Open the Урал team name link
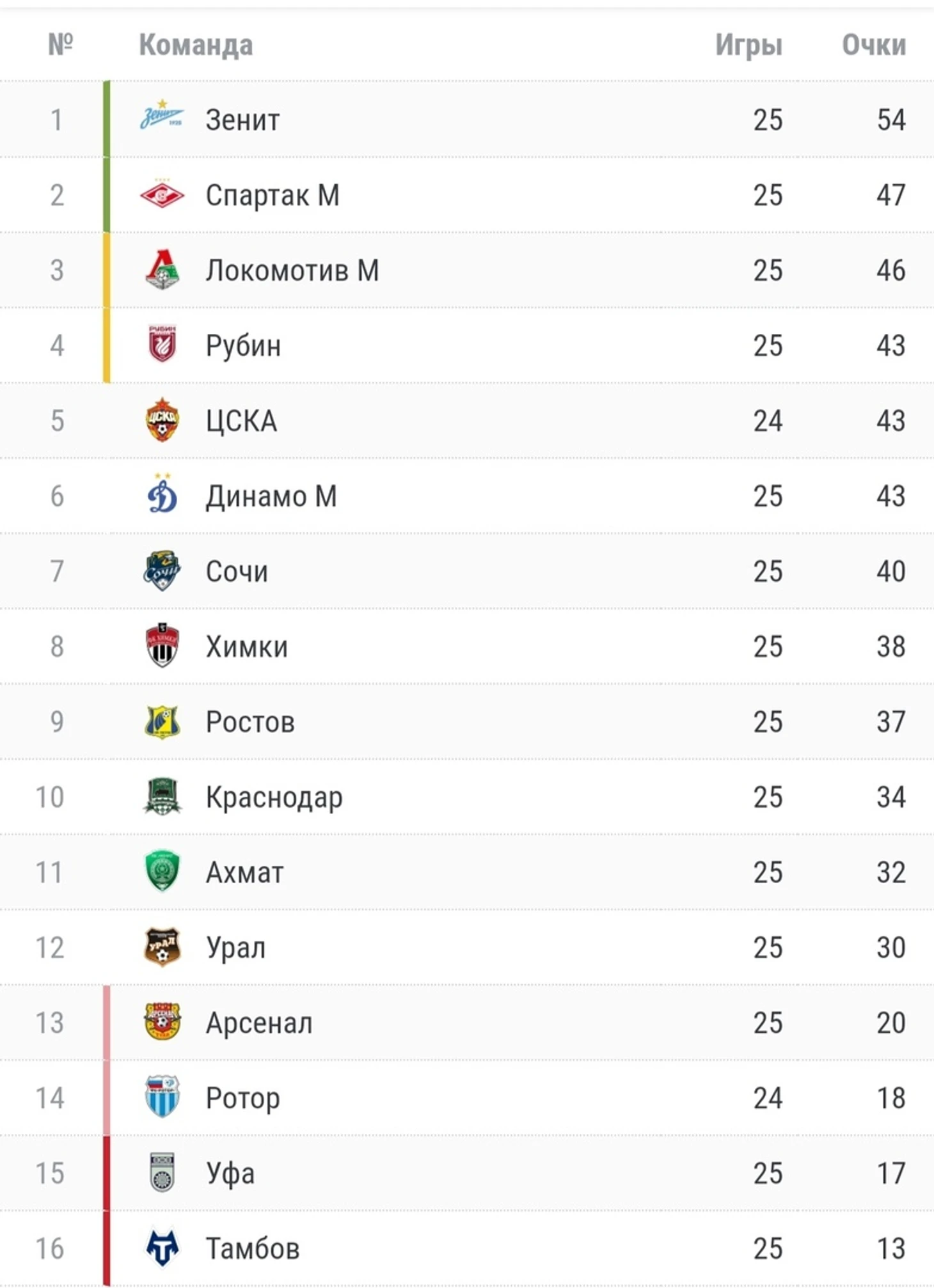Screen dimensions: 934x1288 click(x=235, y=948)
